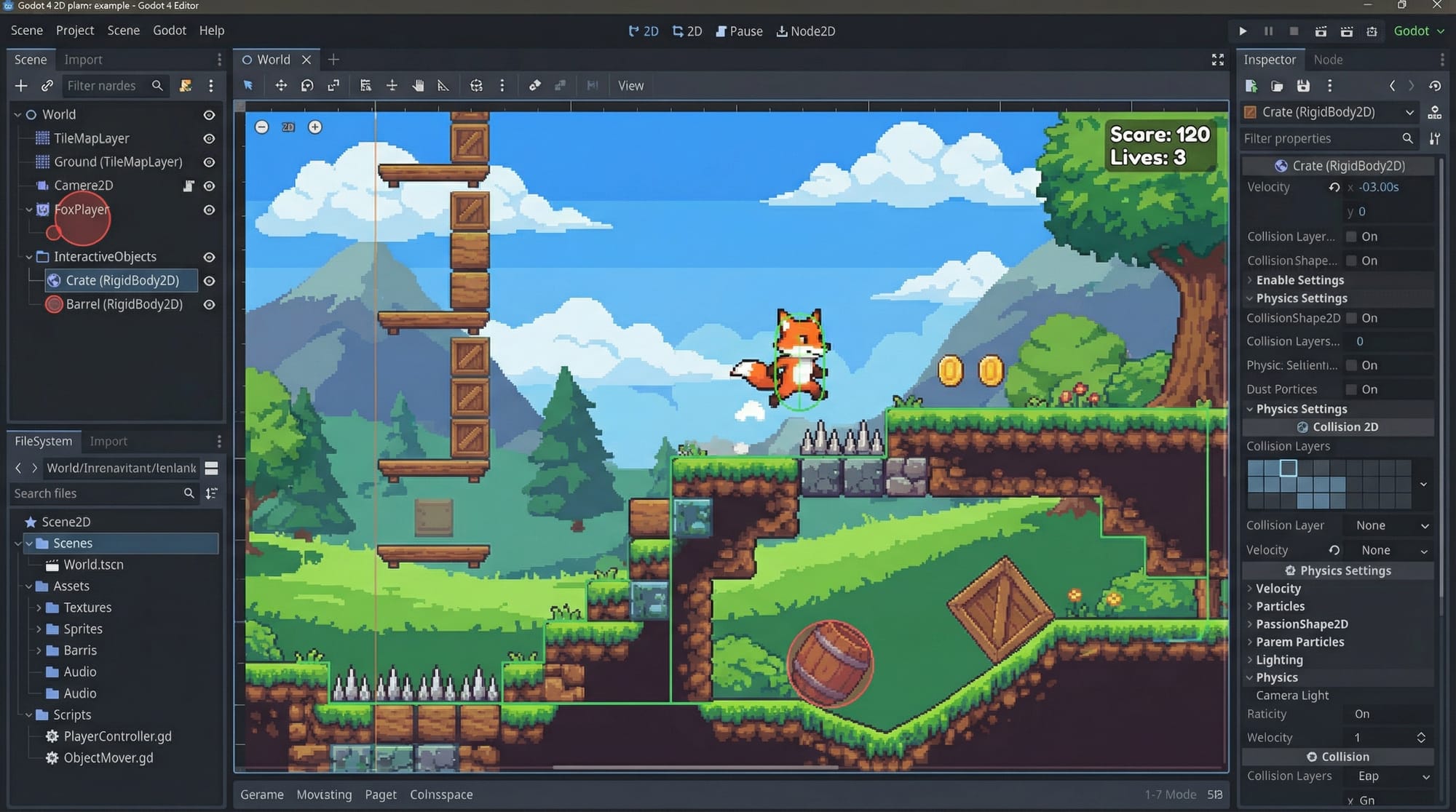This screenshot has width=1456, height=812.
Task: Collapse the InteractiveObjects node tree
Action: [x=29, y=257]
